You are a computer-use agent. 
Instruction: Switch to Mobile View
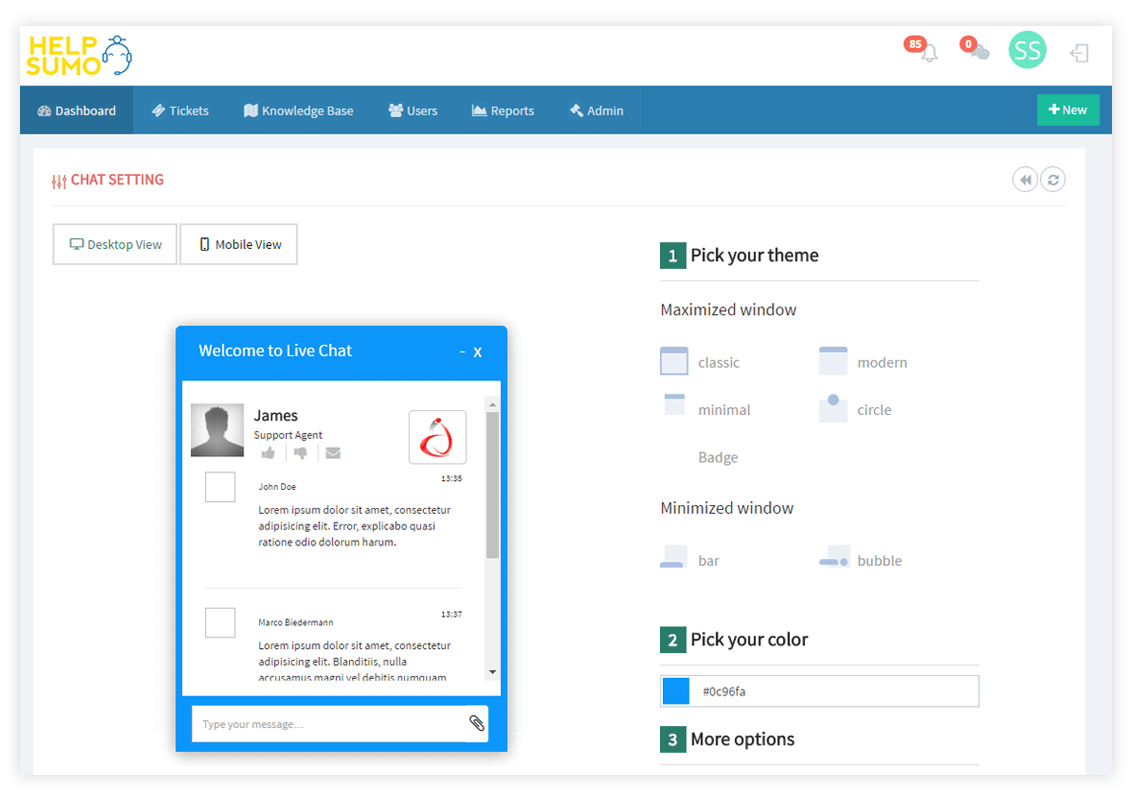click(239, 244)
